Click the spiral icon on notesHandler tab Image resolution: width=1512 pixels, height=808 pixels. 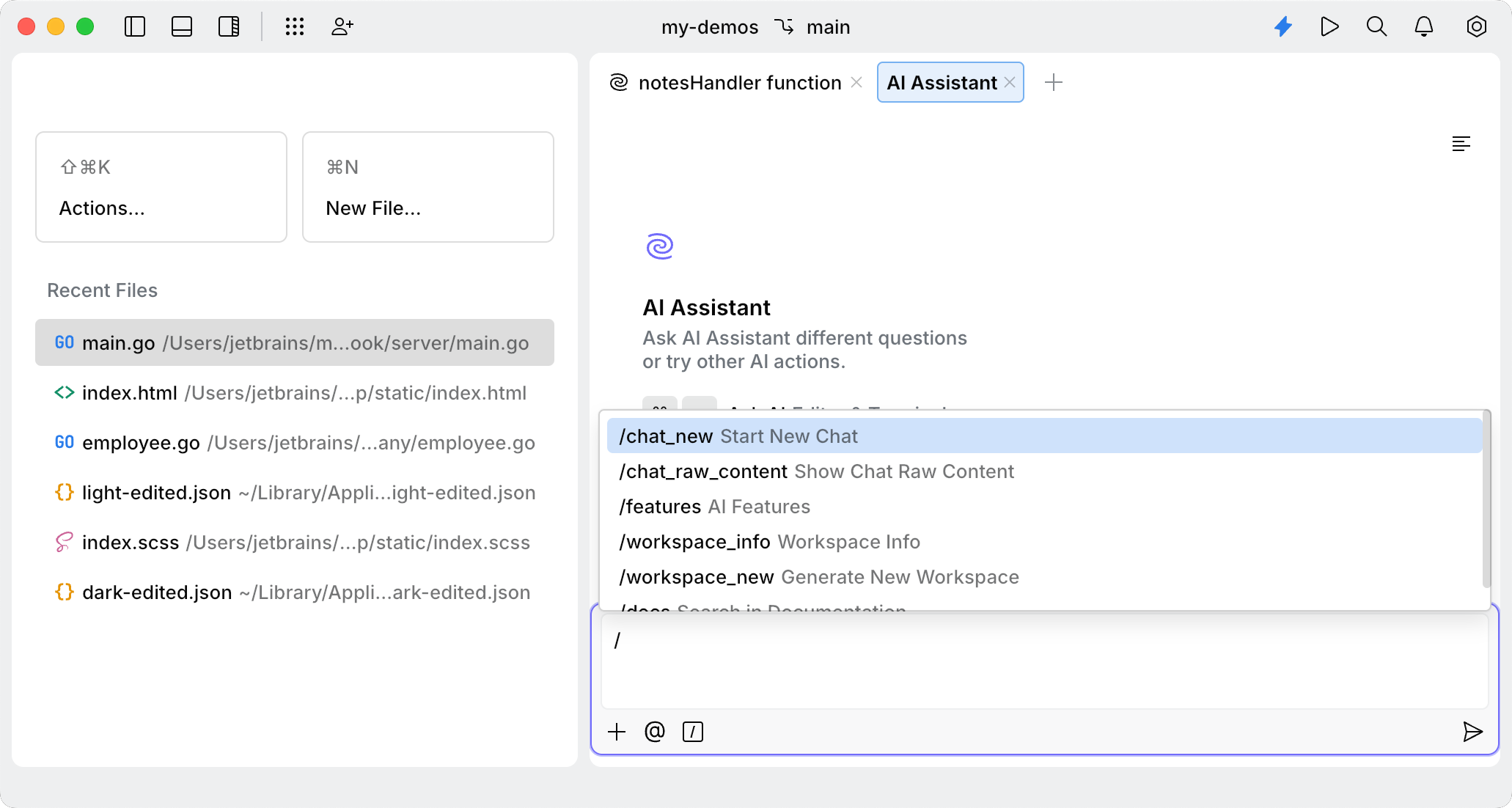pyautogui.click(x=619, y=83)
